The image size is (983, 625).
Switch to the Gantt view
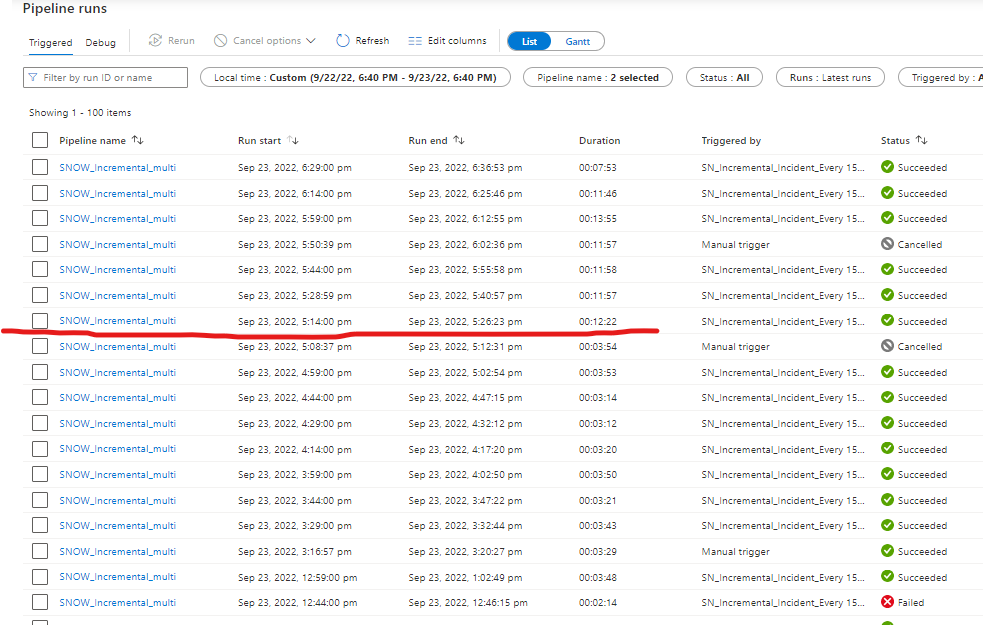point(577,41)
